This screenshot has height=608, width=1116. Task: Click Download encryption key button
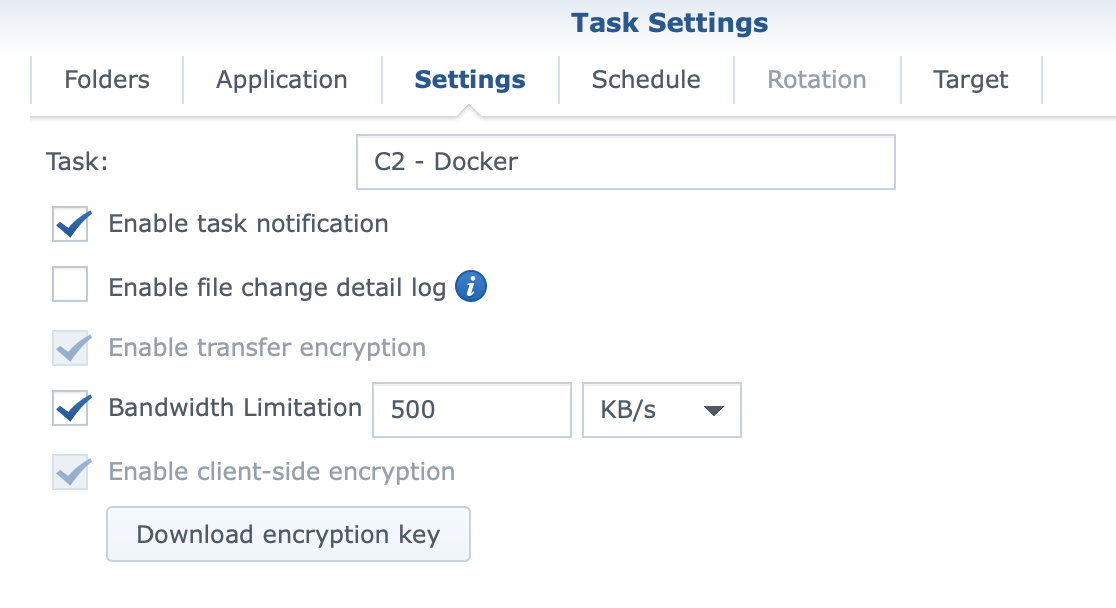288,534
